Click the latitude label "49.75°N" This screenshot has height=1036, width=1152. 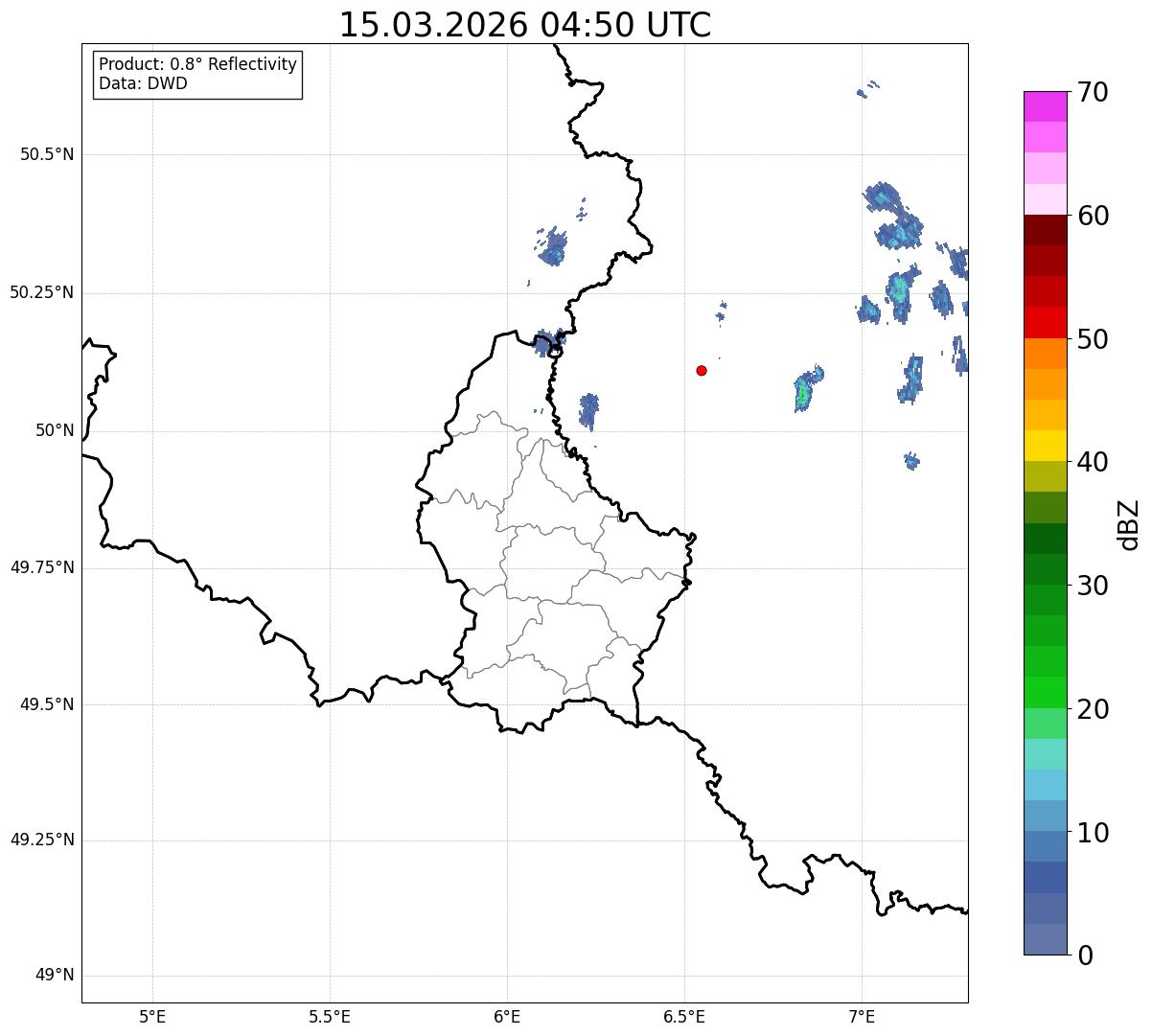(42, 567)
